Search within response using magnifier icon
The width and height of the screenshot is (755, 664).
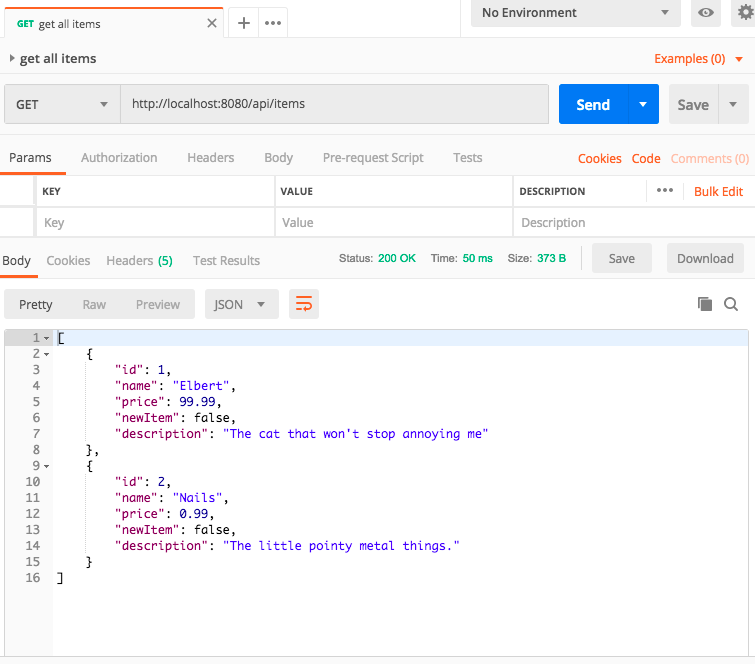(x=731, y=304)
